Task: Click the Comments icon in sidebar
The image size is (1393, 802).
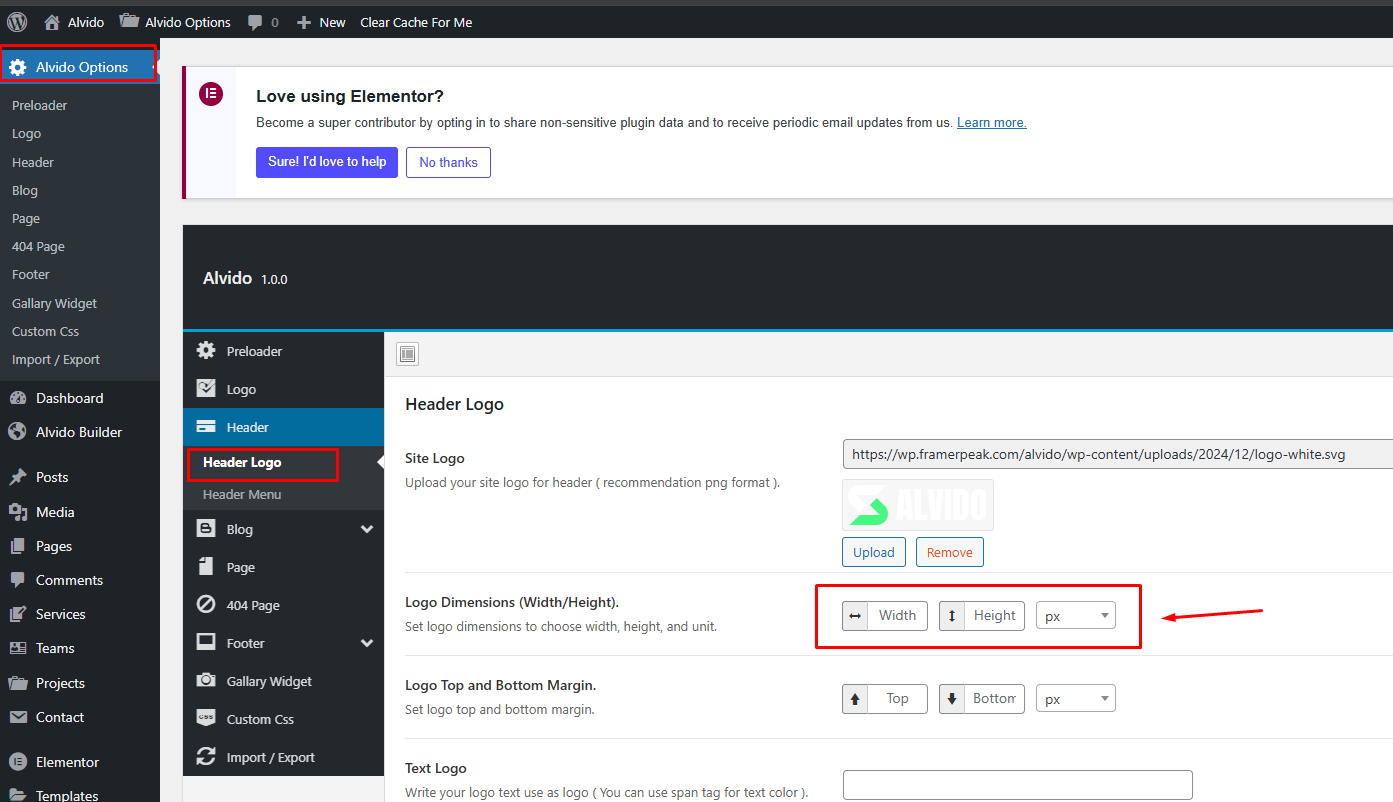Action: (17, 580)
